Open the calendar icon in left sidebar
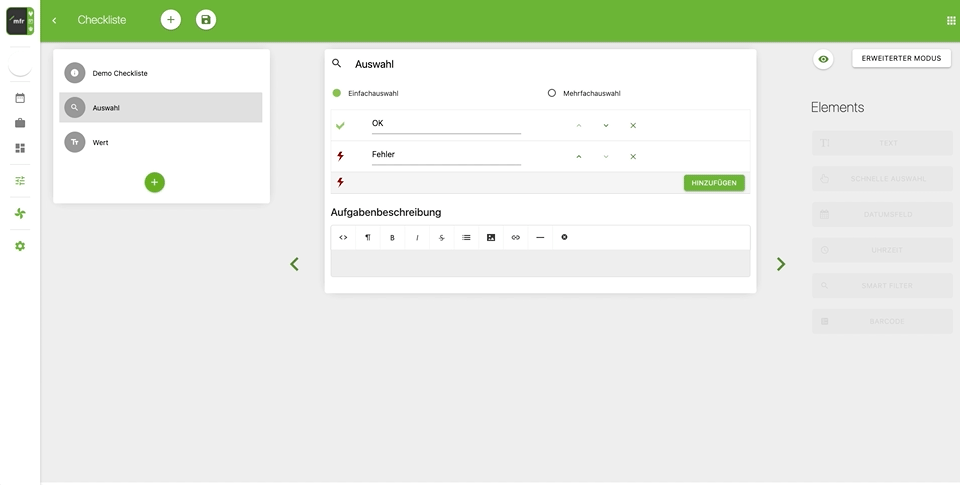 pyautogui.click(x=20, y=98)
